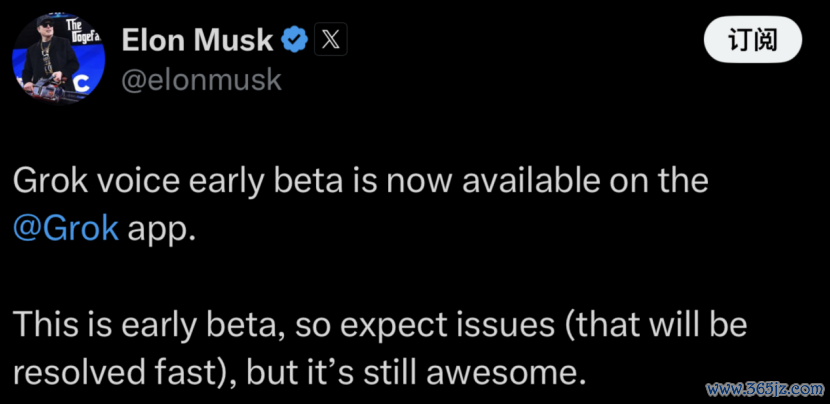
Task: Click the blue verified checkmark badge
Action: 294,40
